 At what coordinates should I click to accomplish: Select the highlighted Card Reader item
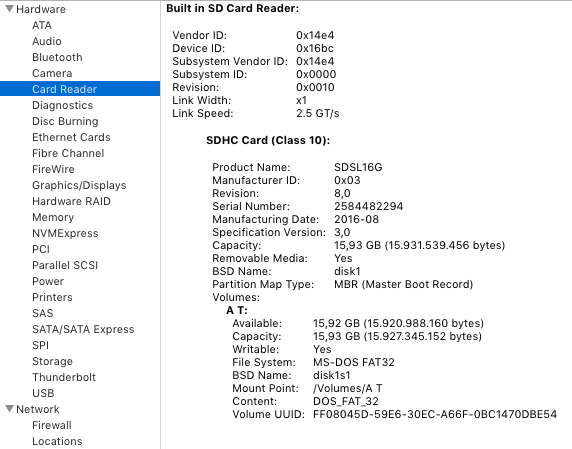tap(80, 89)
